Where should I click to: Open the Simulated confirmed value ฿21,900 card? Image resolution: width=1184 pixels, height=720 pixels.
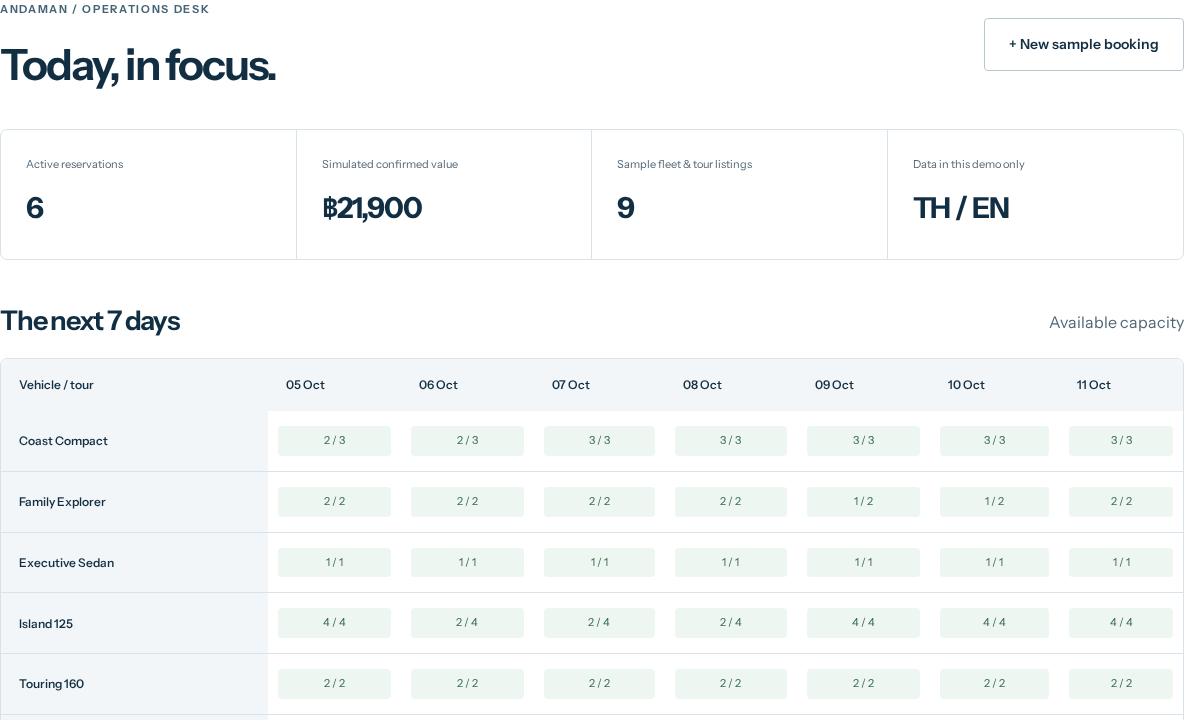(x=444, y=195)
